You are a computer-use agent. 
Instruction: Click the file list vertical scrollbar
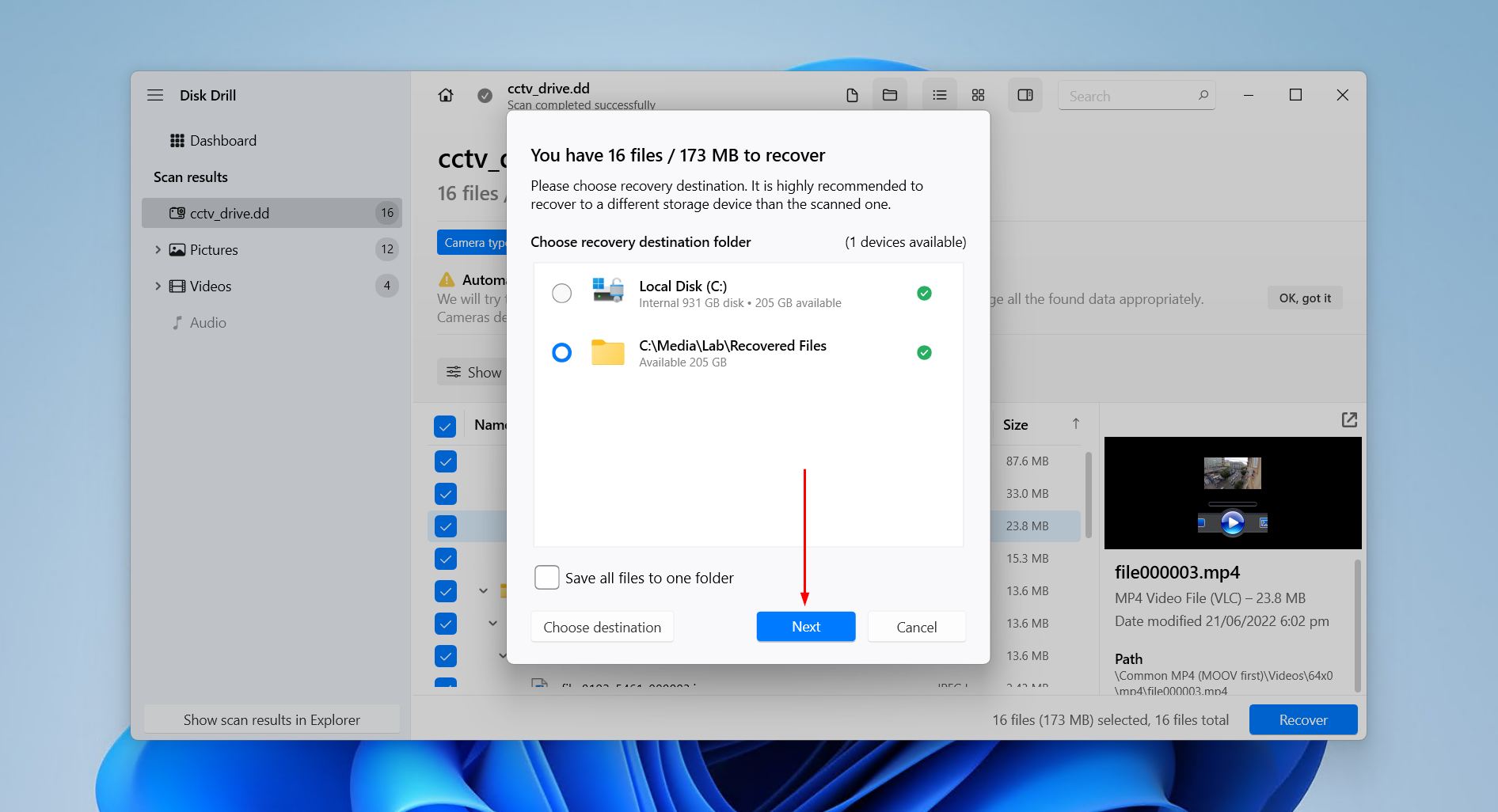tap(1089, 495)
